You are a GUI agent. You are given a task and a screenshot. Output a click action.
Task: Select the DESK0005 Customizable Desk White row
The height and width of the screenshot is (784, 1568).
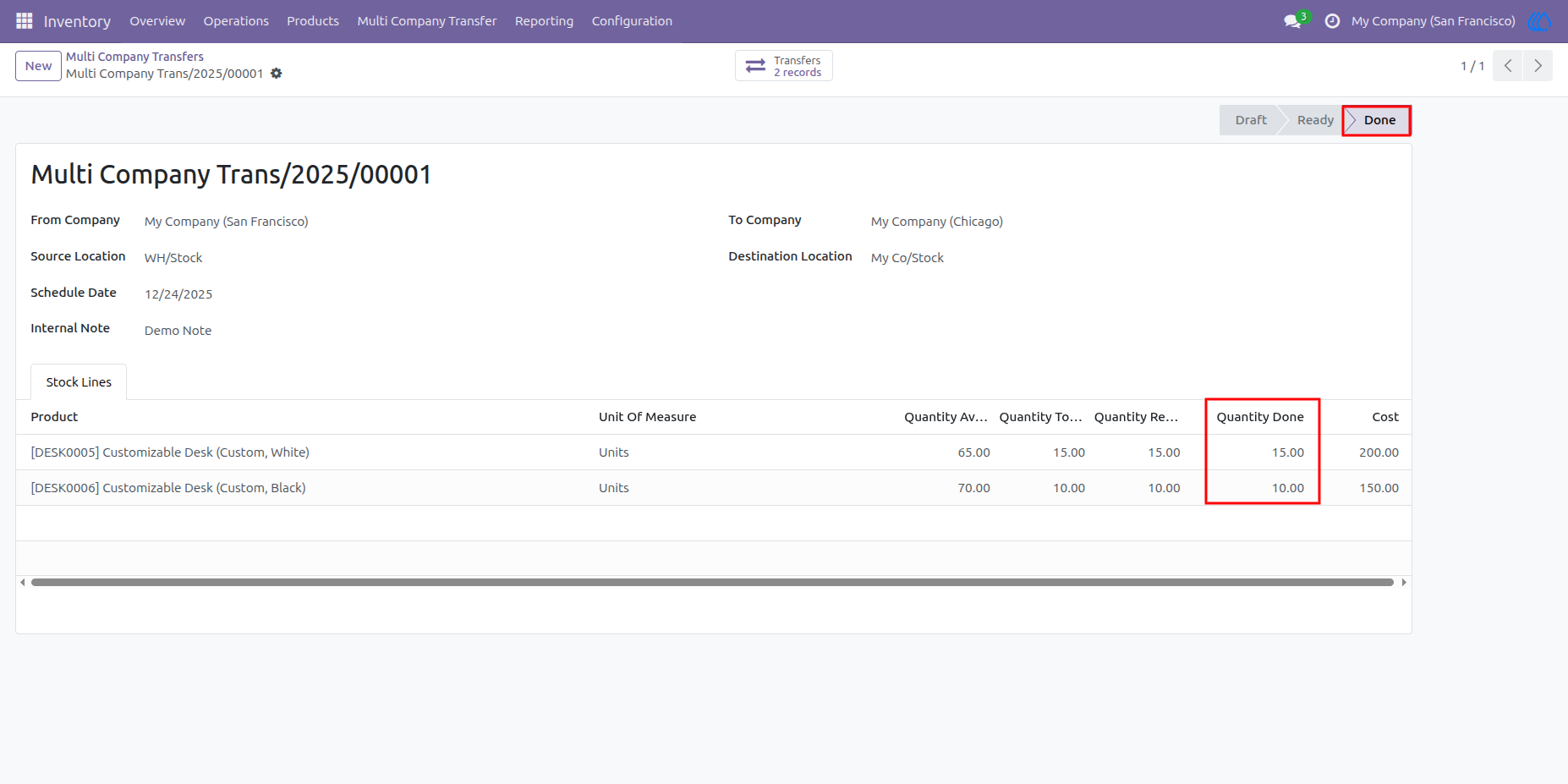(x=714, y=452)
